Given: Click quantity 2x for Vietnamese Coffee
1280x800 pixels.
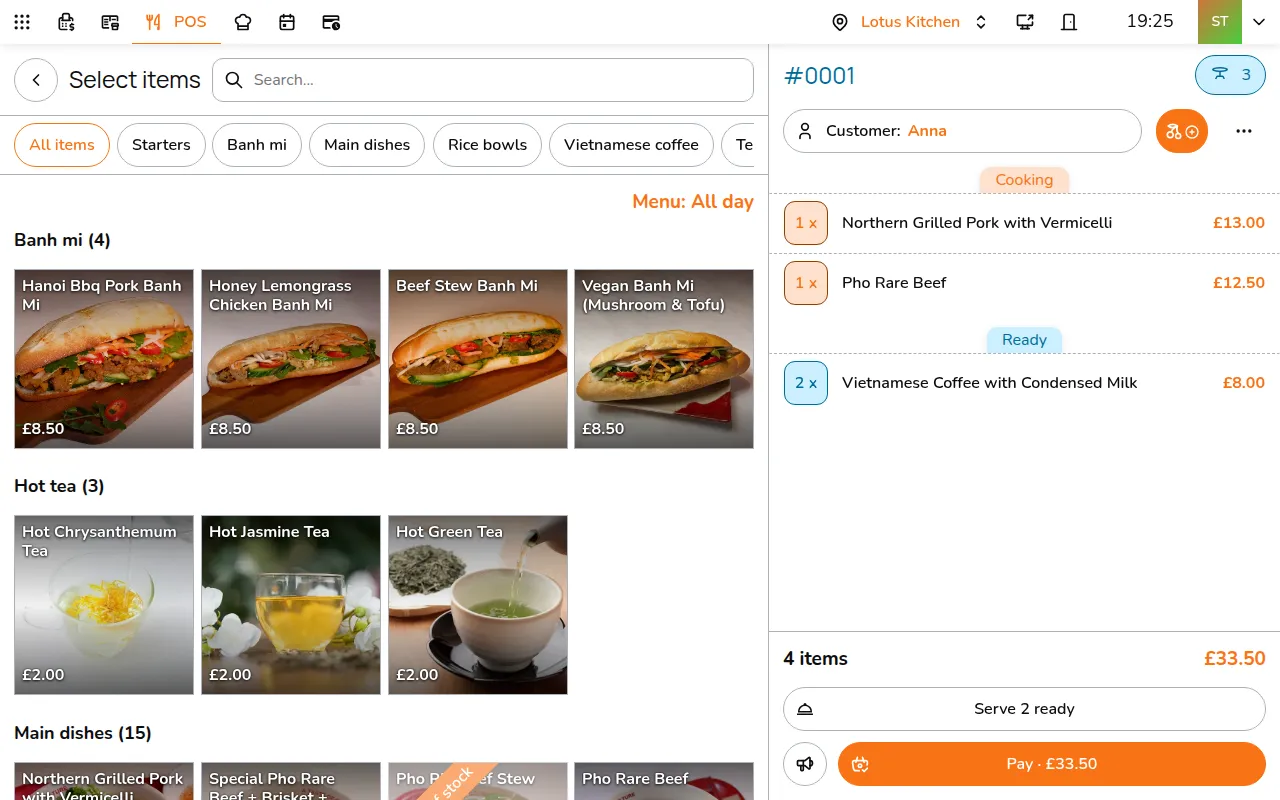Looking at the screenshot, I should 806,383.
